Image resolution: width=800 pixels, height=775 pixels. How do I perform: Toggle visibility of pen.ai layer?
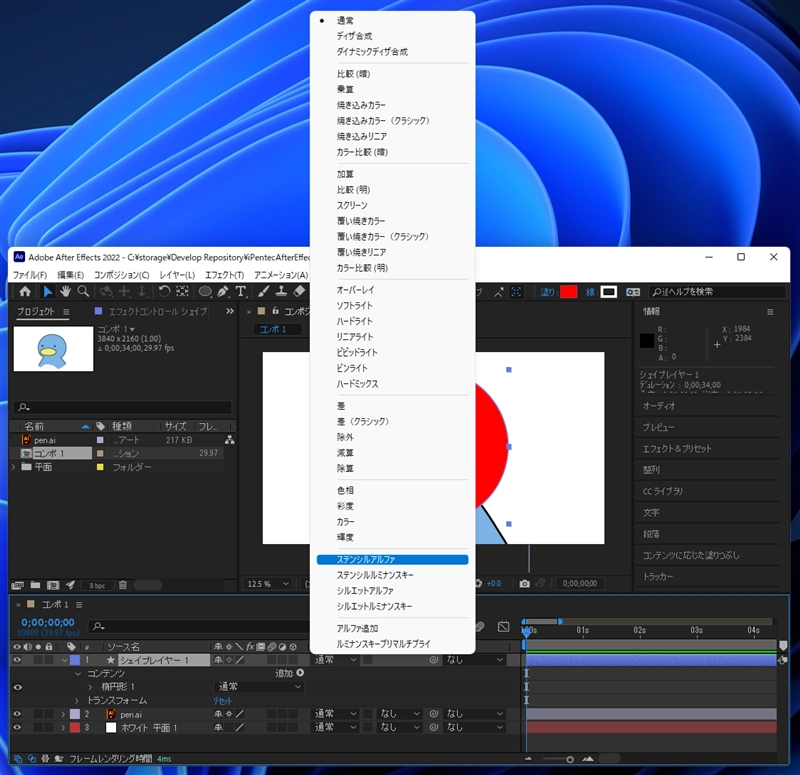click(17, 714)
